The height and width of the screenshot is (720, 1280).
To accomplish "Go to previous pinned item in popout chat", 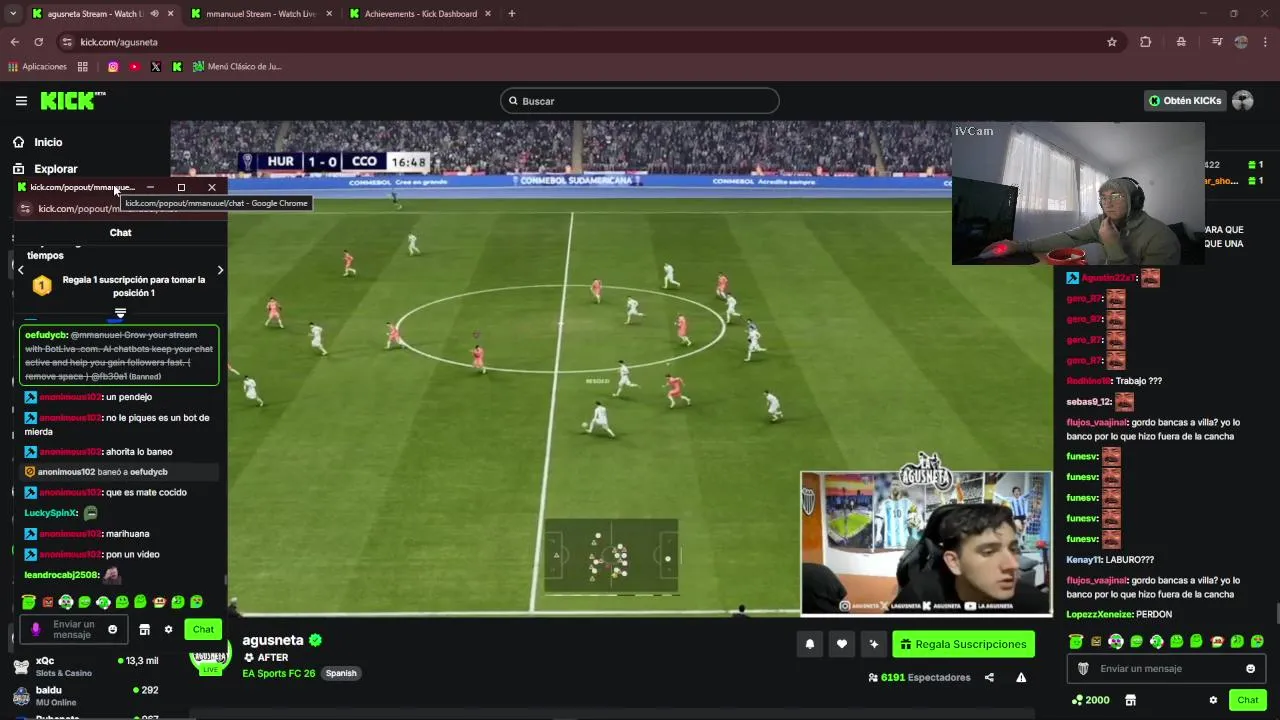I will 20,270.
